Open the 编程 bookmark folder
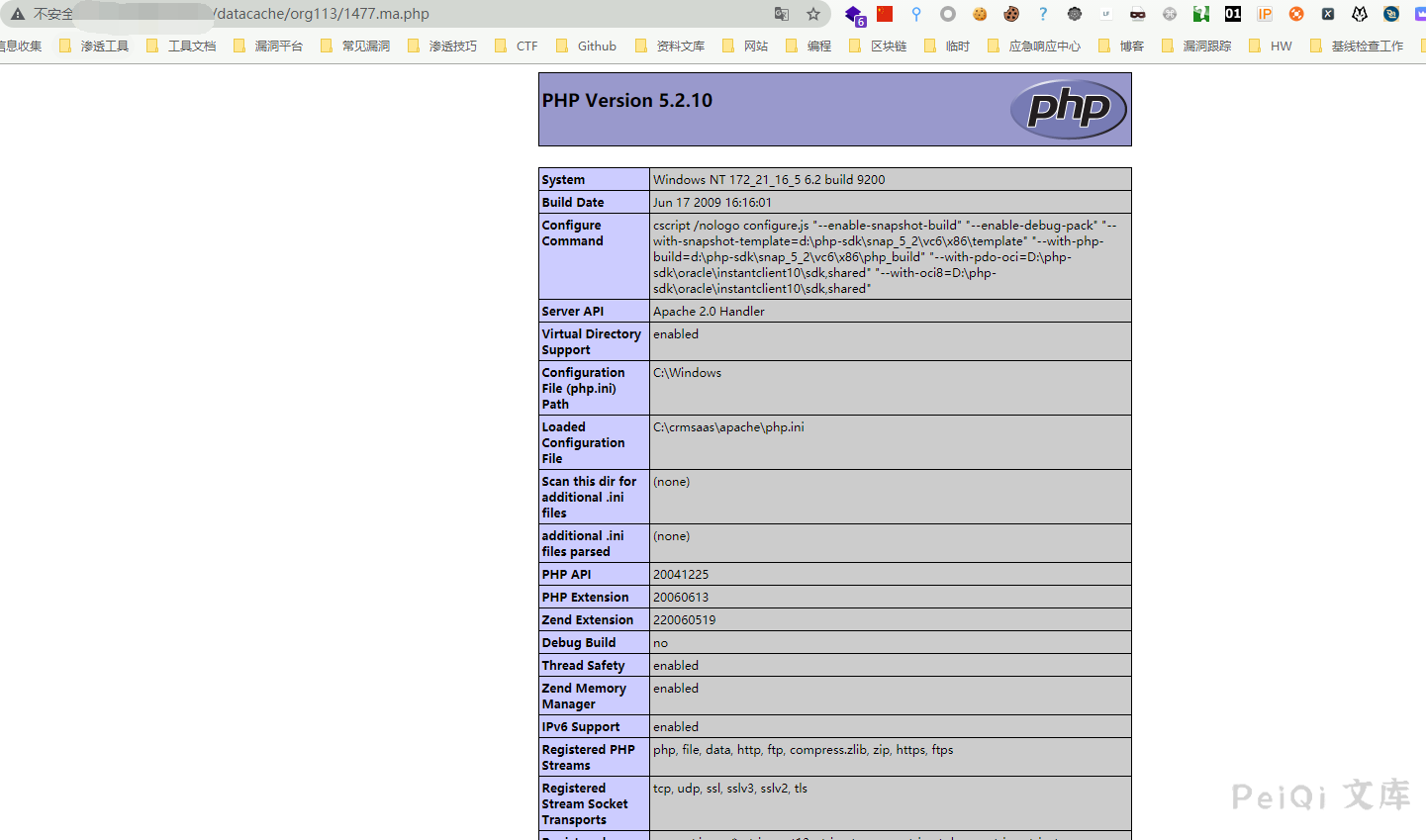This screenshot has height=840, width=1426. pos(808,46)
